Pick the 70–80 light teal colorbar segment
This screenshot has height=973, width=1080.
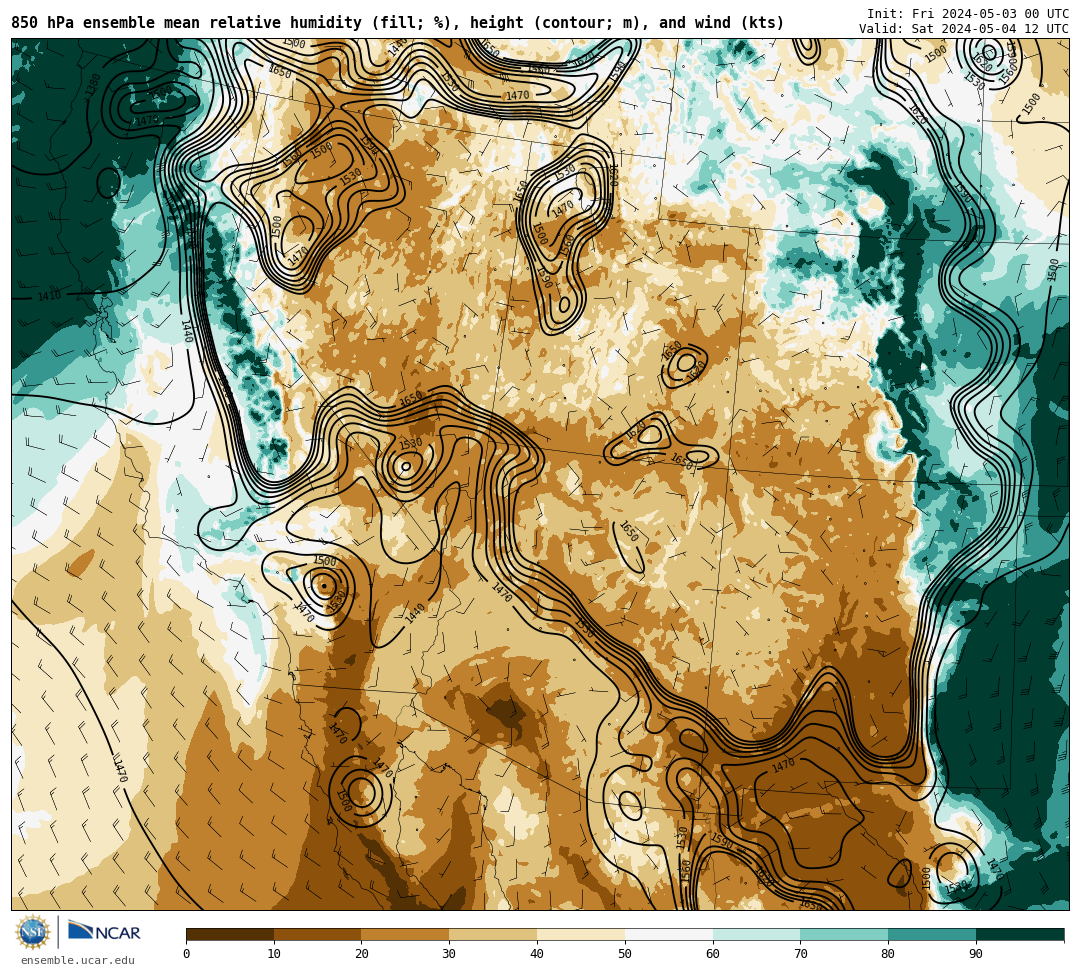click(x=844, y=934)
